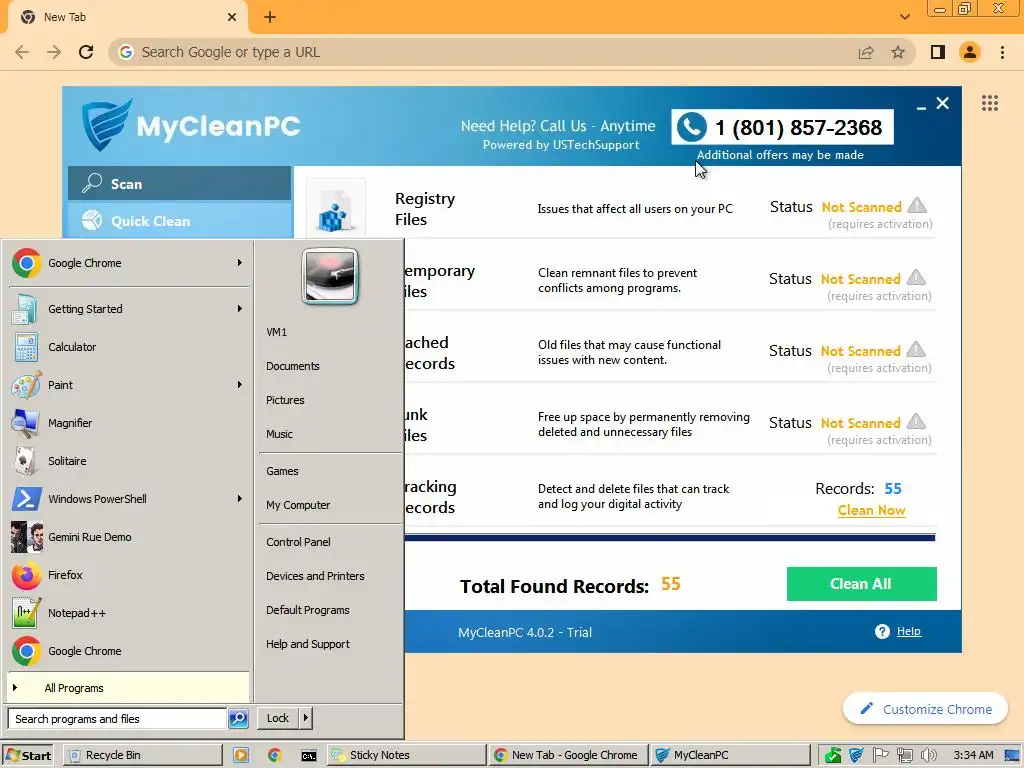The height and width of the screenshot is (768, 1024).
Task: Click the Lock button
Action: (x=278, y=718)
